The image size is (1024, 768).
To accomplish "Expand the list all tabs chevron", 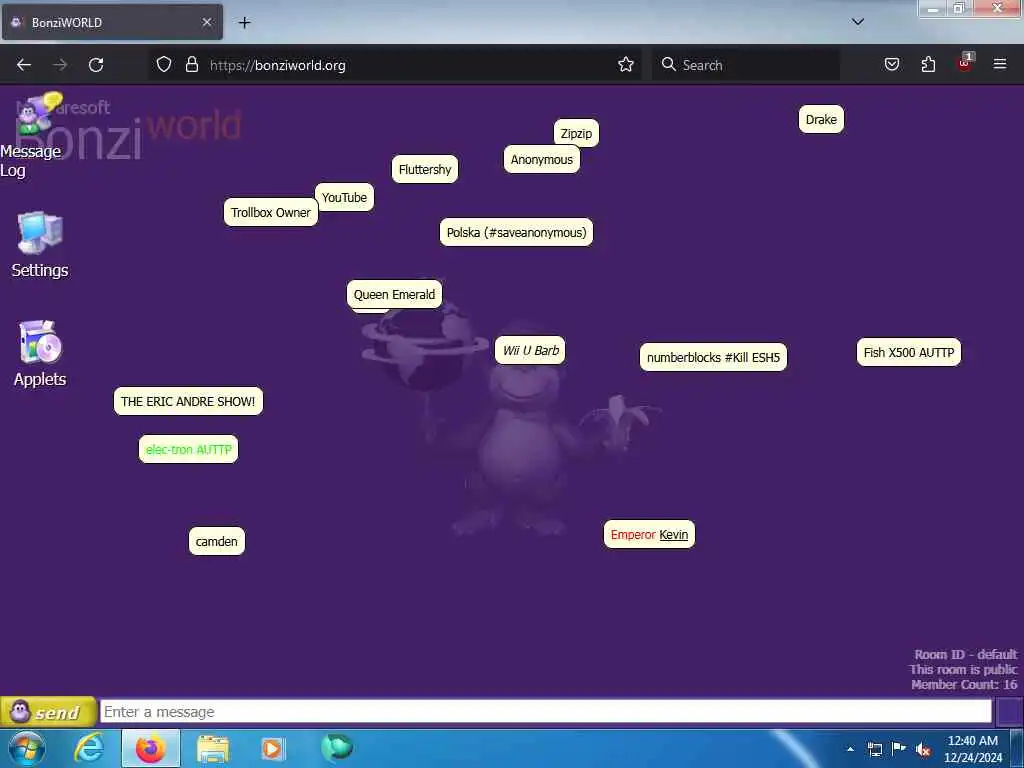I will pyautogui.click(x=858, y=22).
